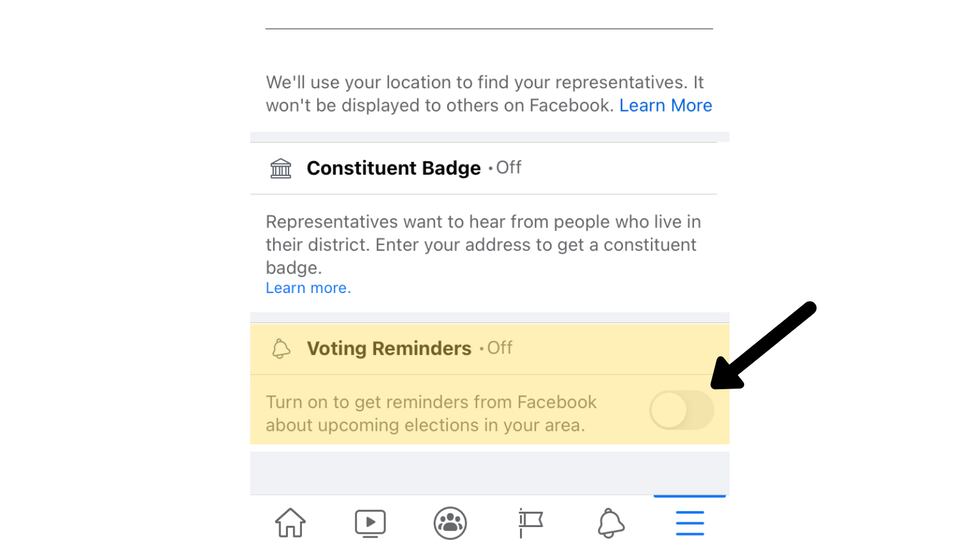This screenshot has width=980, height=551.
Task: Go to the Home feed icon
Action: coord(290,522)
